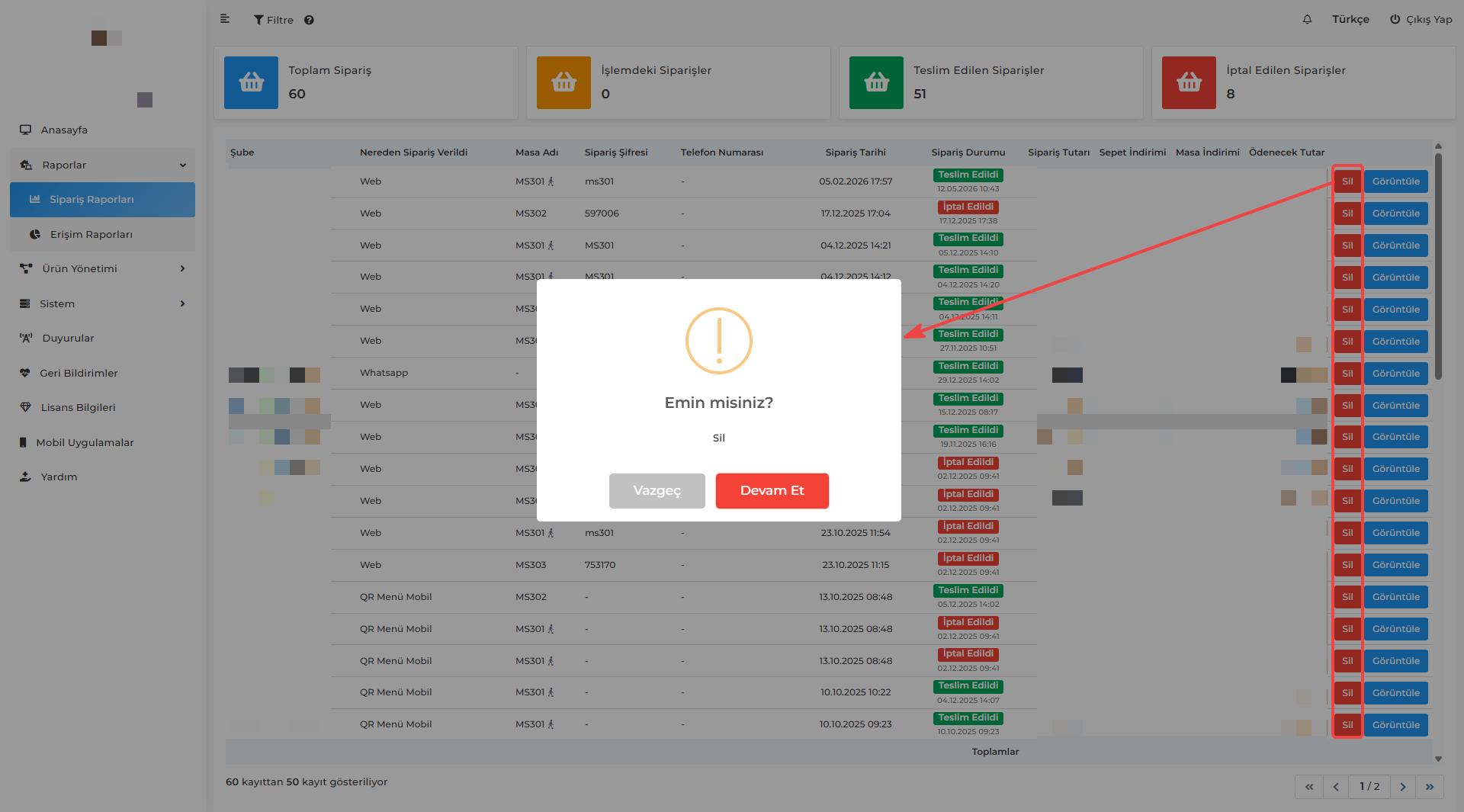Image resolution: width=1464 pixels, height=812 pixels.
Task: Click Görüntüle on the 10.10.2025 09:23 row
Action: pos(1395,725)
